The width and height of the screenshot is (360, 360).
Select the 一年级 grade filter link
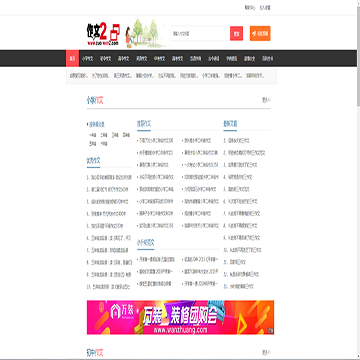93,136
